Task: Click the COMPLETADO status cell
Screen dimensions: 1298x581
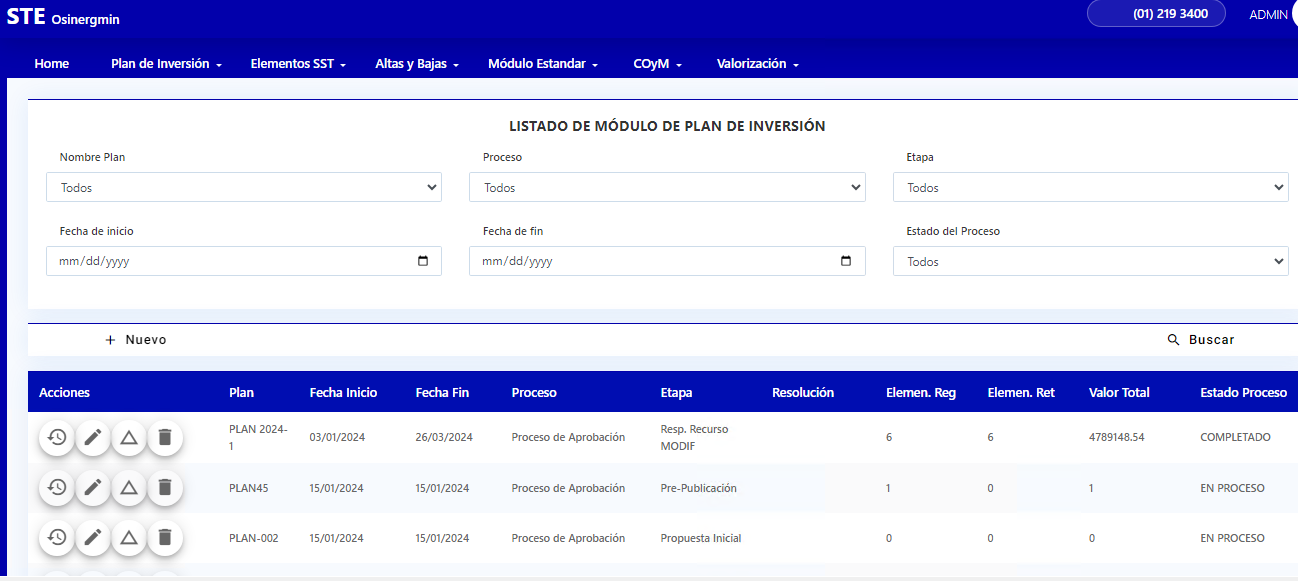Action: click(1236, 437)
